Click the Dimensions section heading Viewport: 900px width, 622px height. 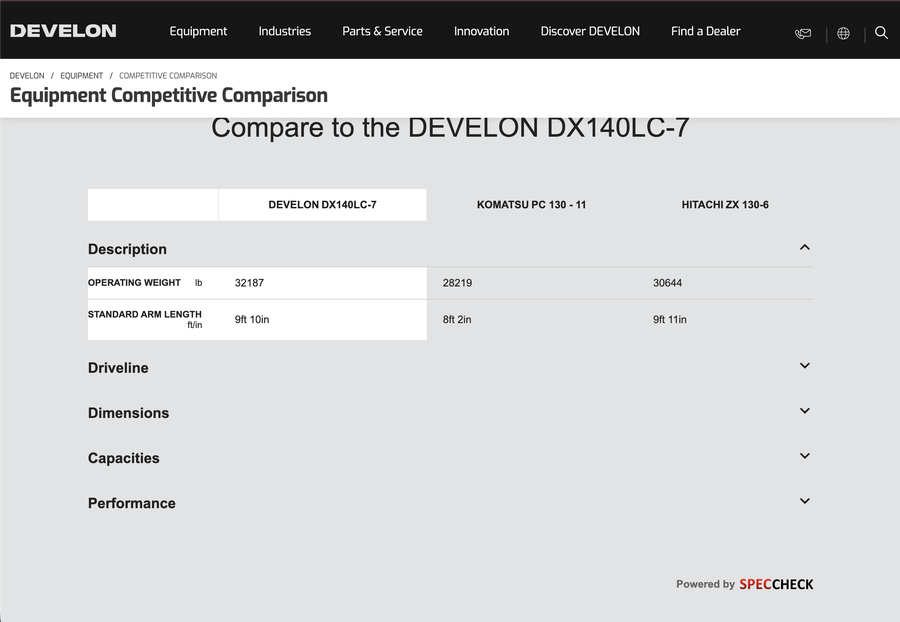click(x=129, y=413)
